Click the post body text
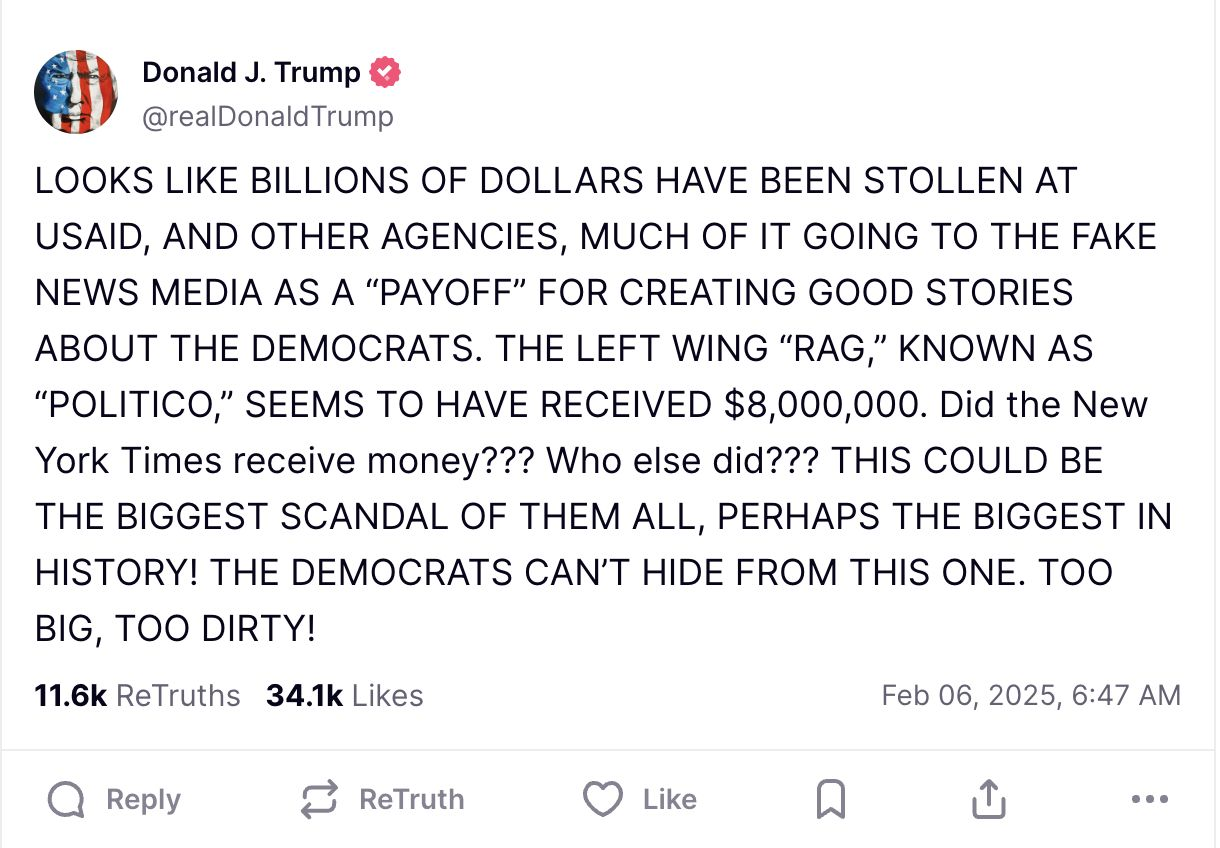1220x848 pixels. 600,404
